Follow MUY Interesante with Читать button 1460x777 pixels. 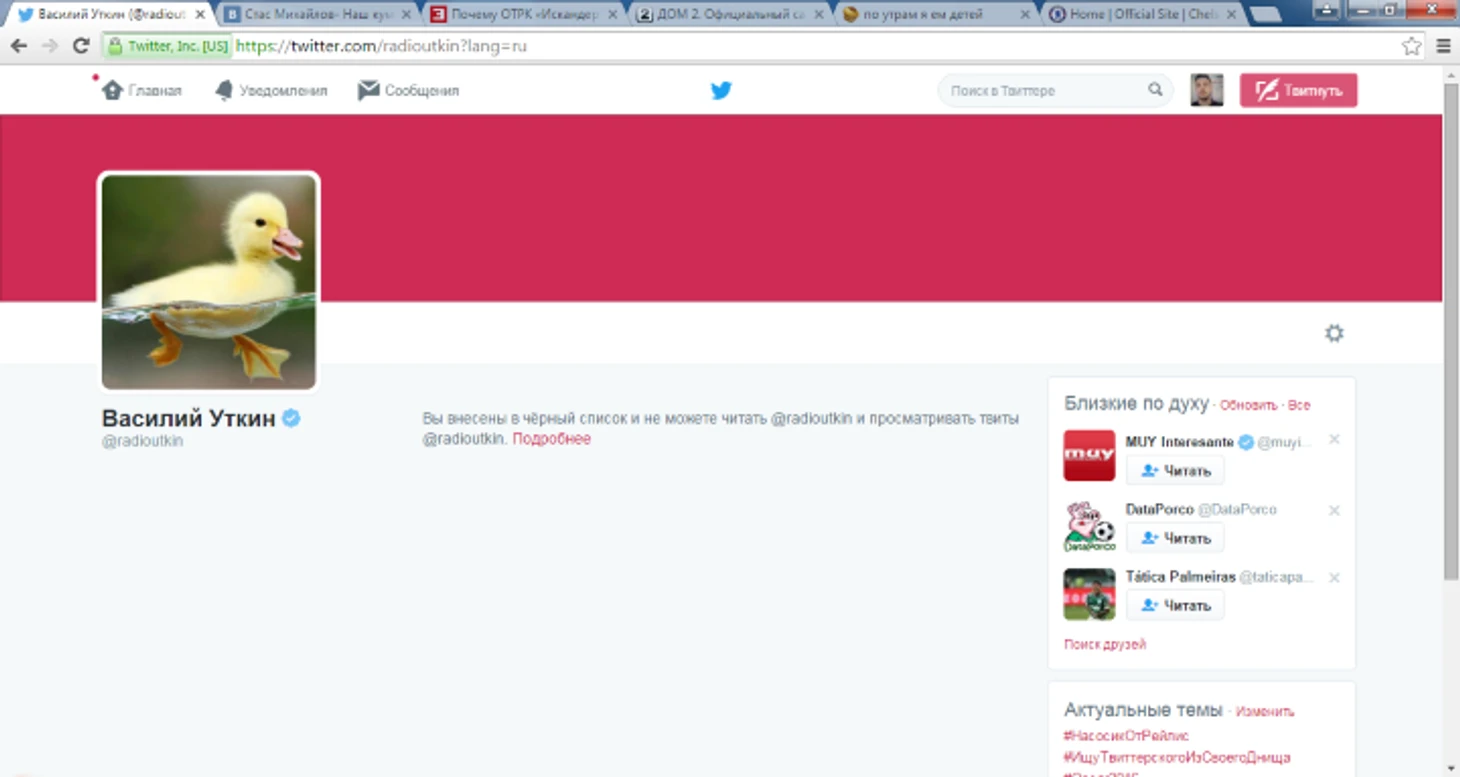point(1175,470)
